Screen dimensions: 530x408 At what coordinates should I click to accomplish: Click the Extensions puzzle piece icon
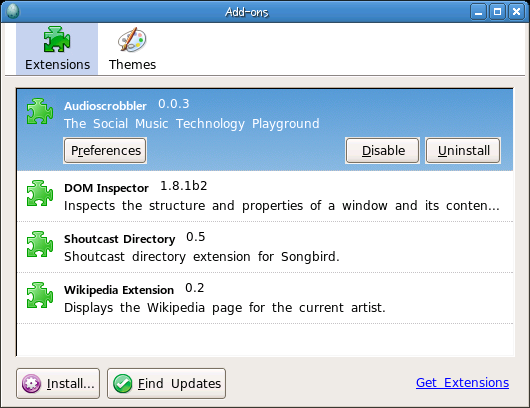tap(57, 39)
